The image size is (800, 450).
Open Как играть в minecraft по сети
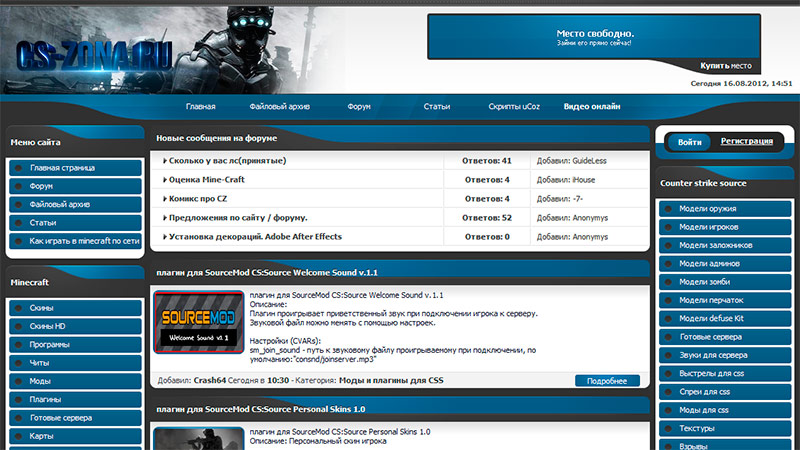[x=75, y=241]
